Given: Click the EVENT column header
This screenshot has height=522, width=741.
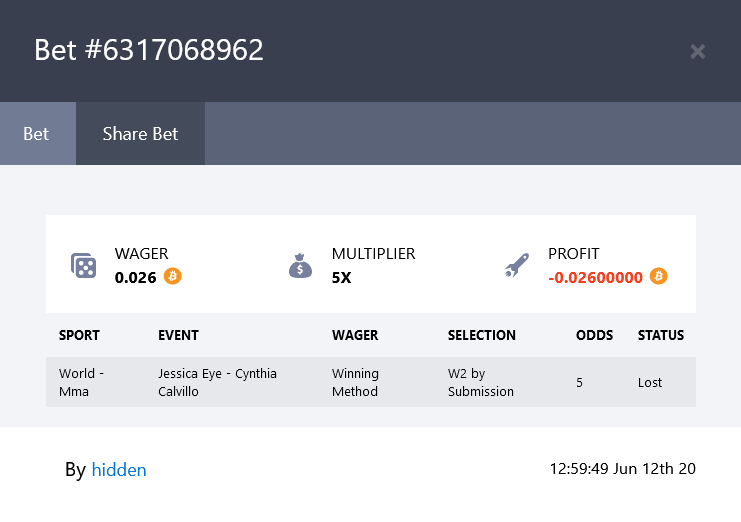Looking at the screenshot, I should (178, 335).
